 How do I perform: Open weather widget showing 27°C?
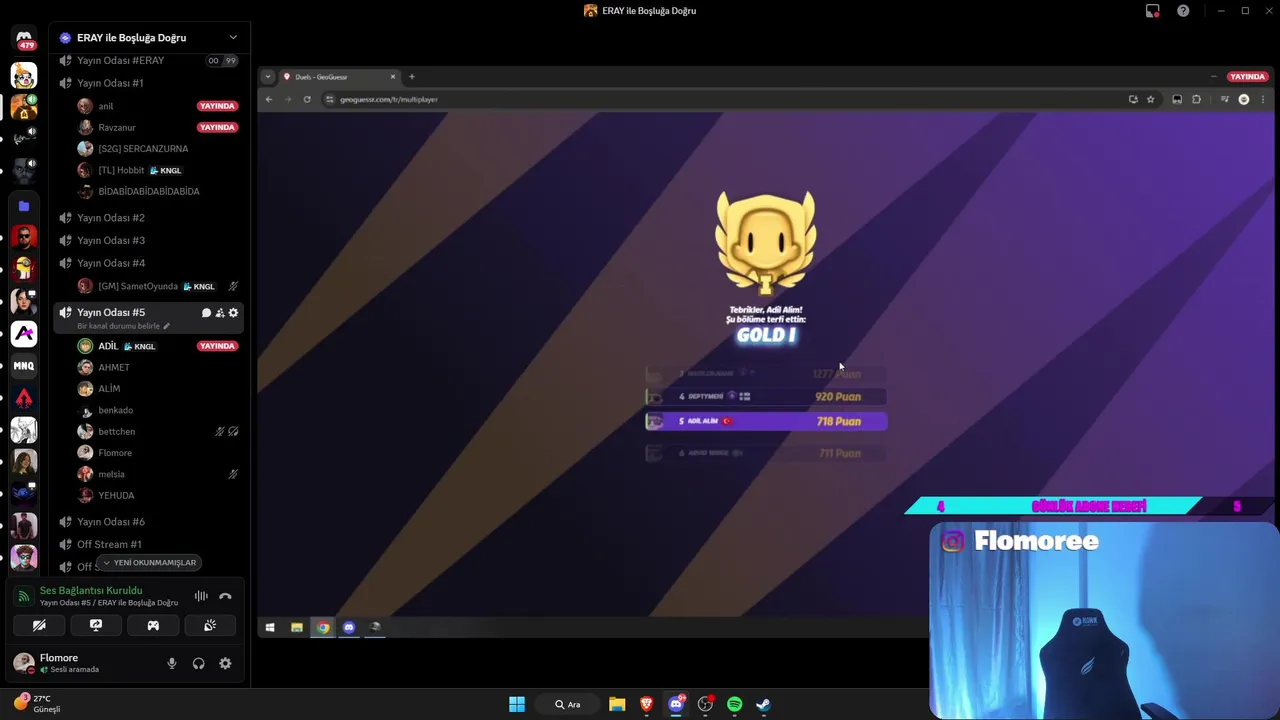[37, 703]
